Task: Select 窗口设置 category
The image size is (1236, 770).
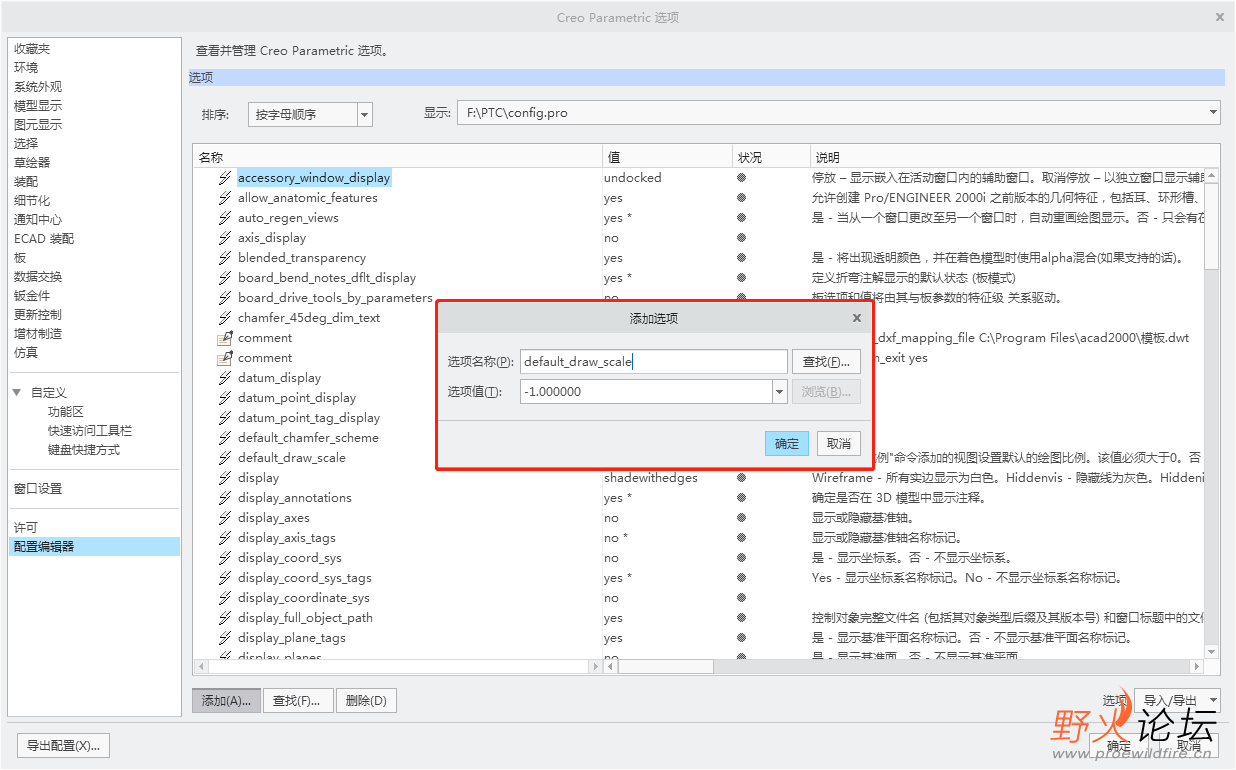Action: tap(38, 489)
